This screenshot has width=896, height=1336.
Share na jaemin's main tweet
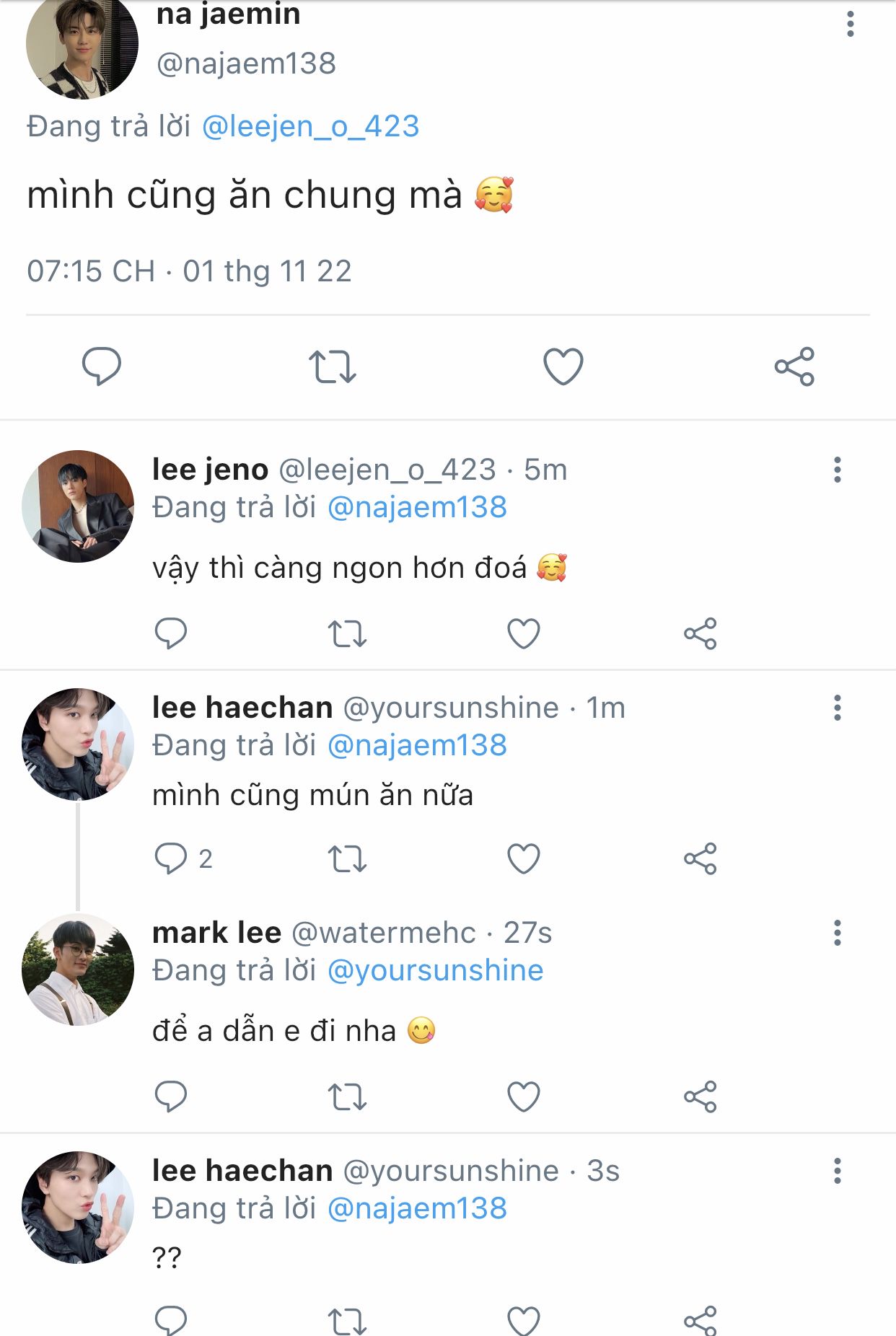pos(794,366)
